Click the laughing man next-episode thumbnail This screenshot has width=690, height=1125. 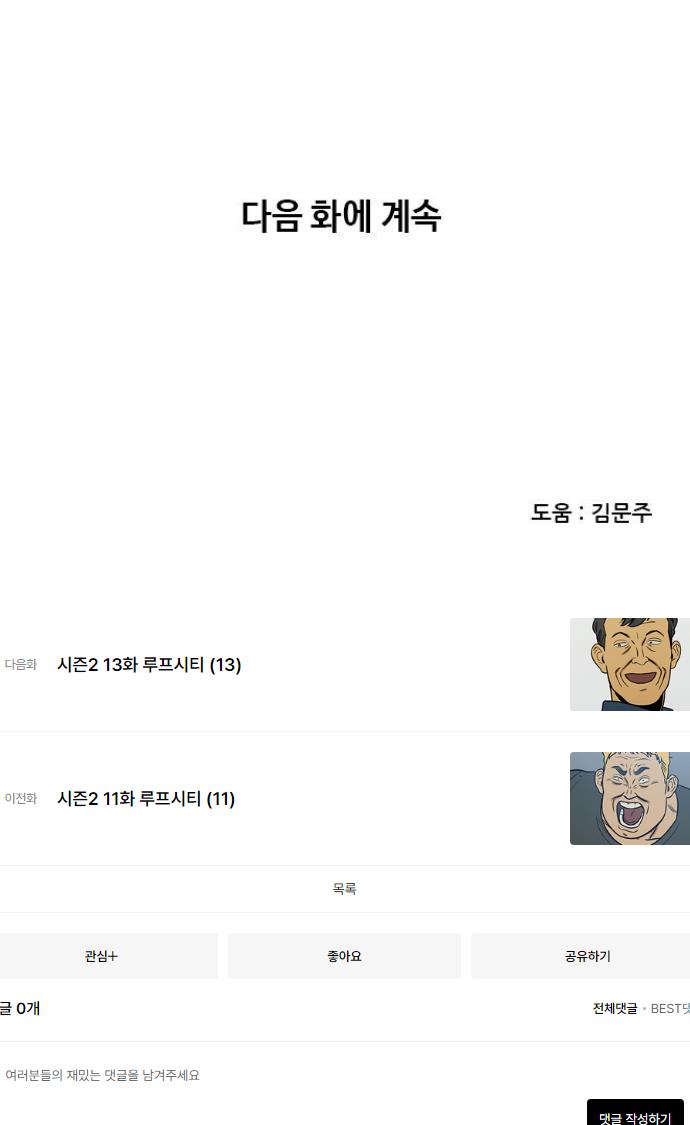coord(630,664)
